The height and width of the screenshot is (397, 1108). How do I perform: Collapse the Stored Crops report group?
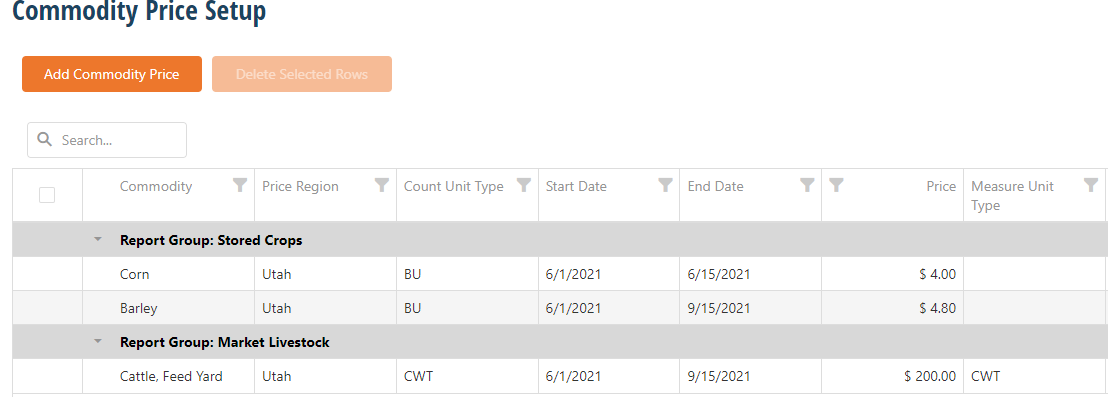point(98,239)
